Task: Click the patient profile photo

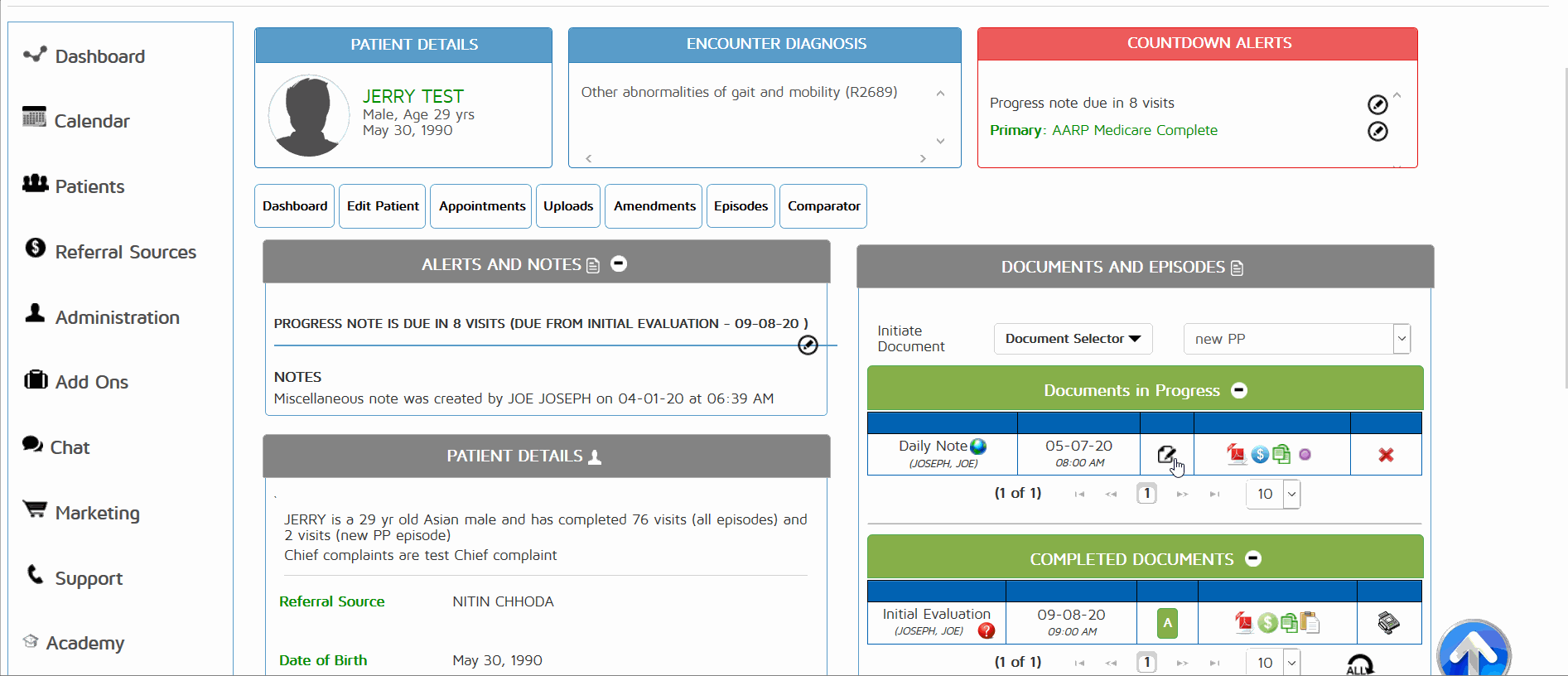Action: (x=309, y=115)
